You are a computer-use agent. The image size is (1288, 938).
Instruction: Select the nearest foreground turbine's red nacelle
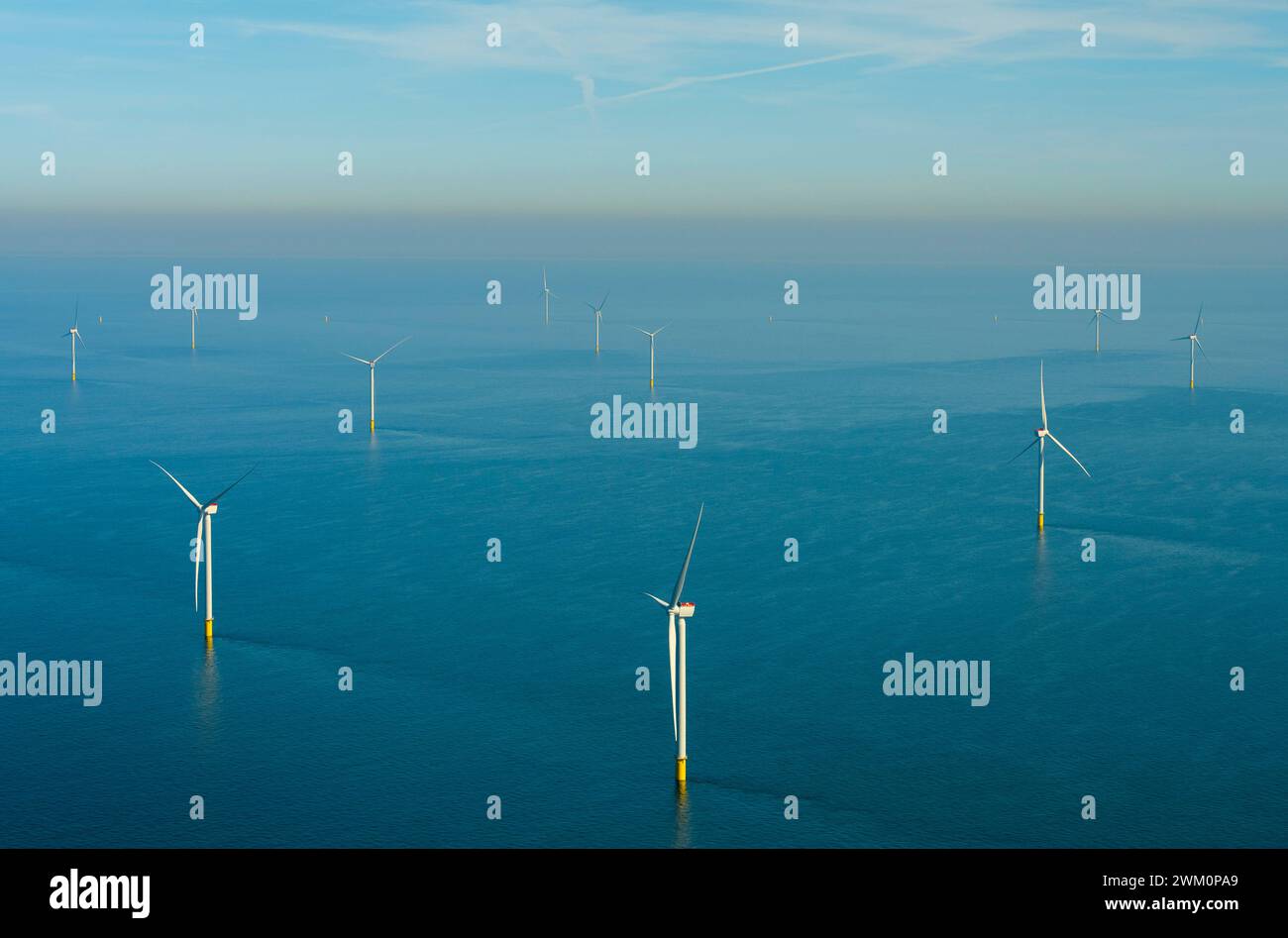pos(684,609)
